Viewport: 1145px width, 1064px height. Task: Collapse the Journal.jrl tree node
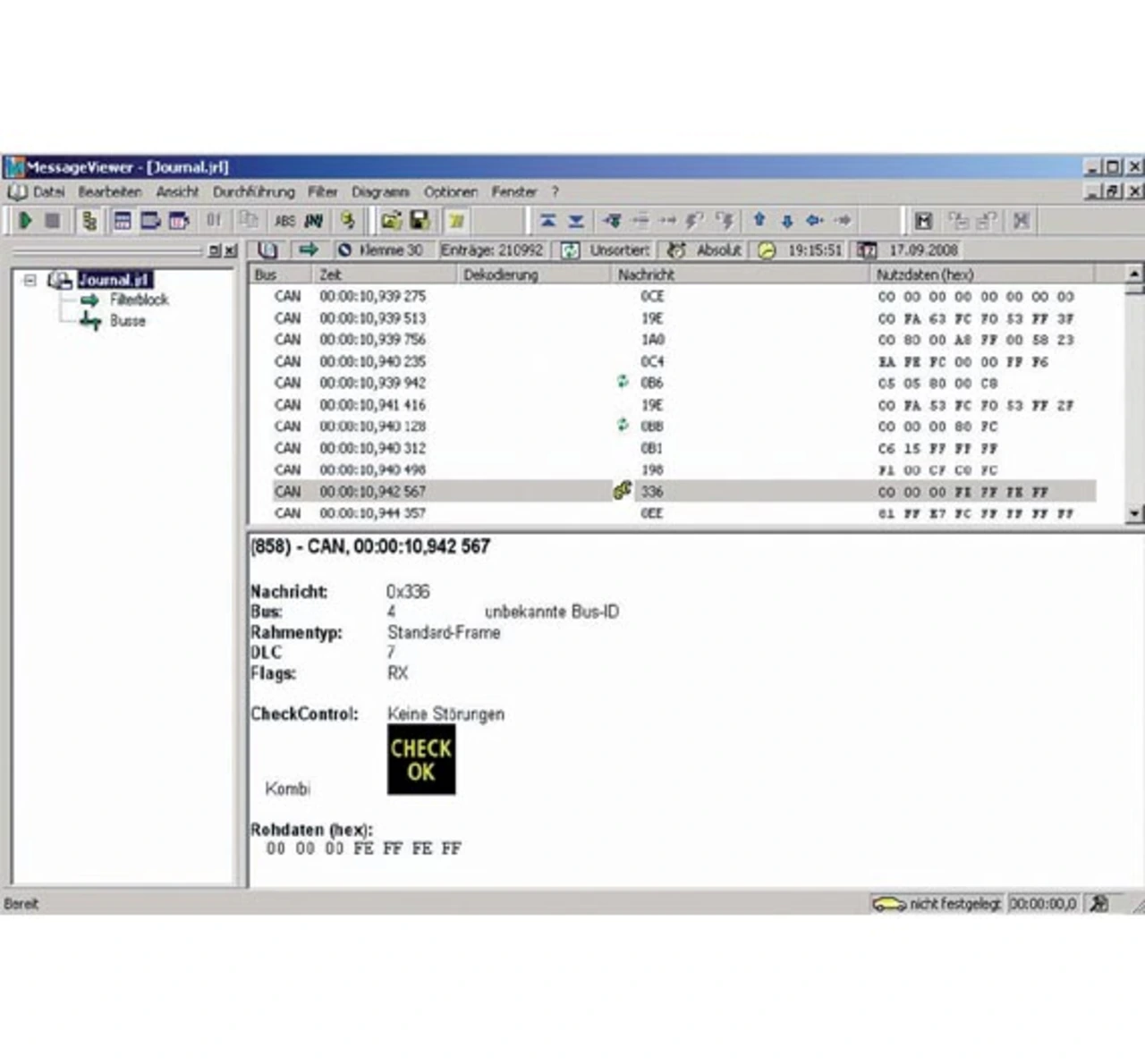[30, 280]
